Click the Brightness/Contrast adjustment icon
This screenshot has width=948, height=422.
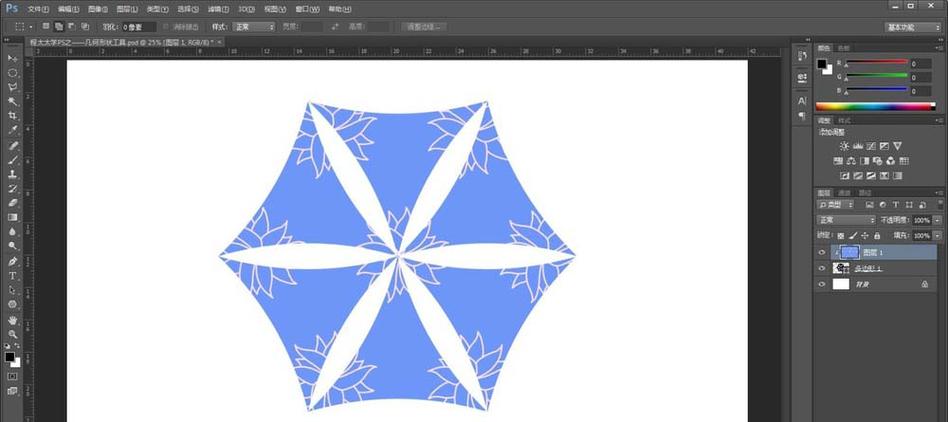coord(838,146)
